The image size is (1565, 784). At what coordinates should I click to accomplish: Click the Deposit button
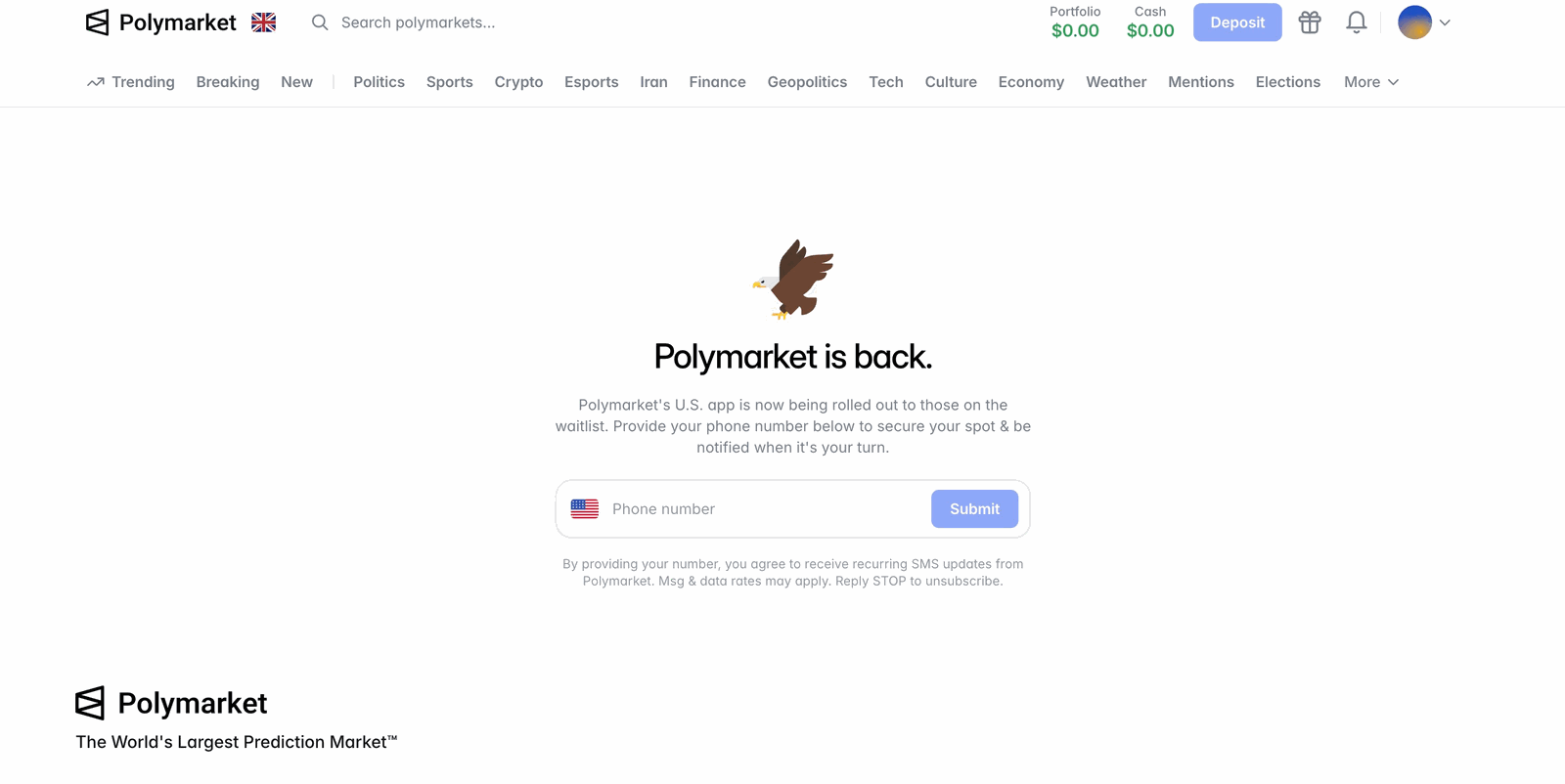click(1236, 22)
